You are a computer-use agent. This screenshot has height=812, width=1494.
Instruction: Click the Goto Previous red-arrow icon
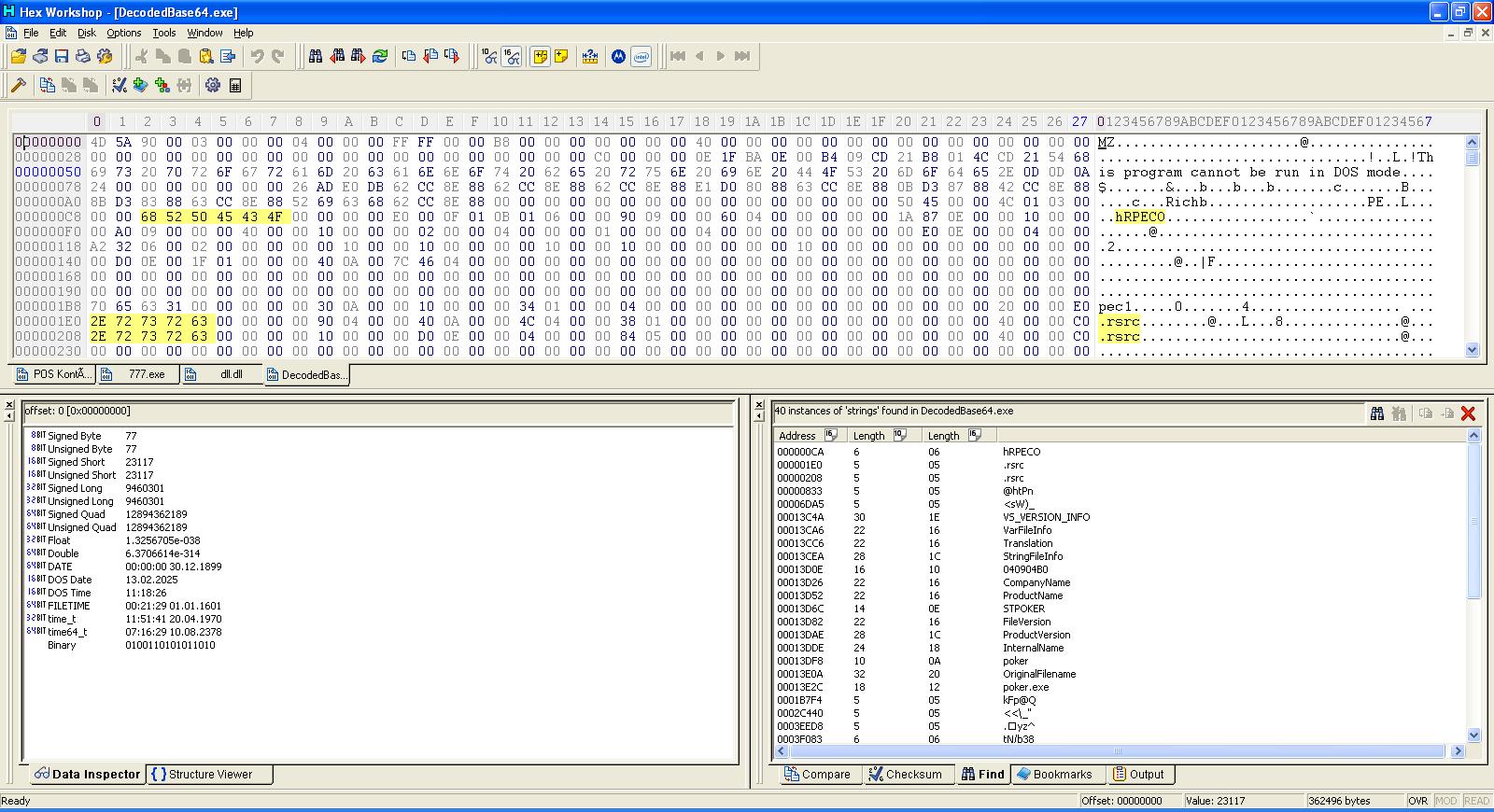pos(430,56)
